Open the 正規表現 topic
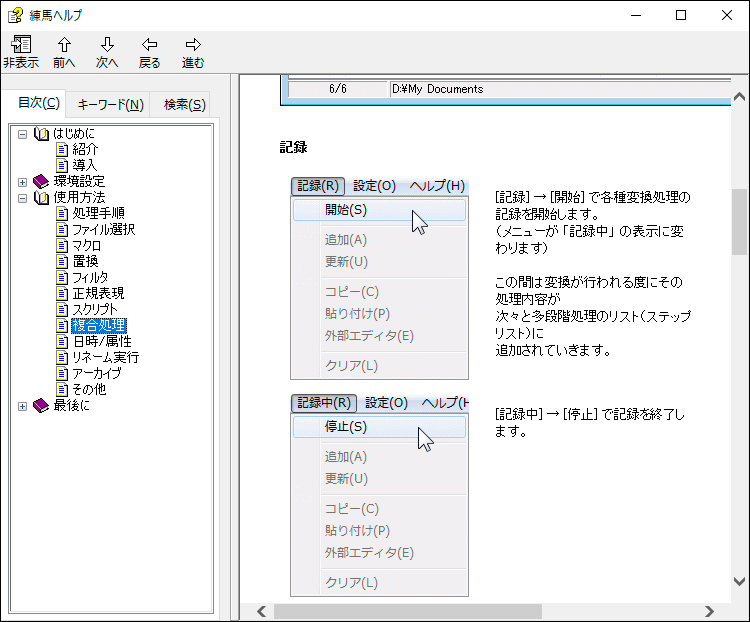Viewport: 750px width, 622px height. coord(98,293)
